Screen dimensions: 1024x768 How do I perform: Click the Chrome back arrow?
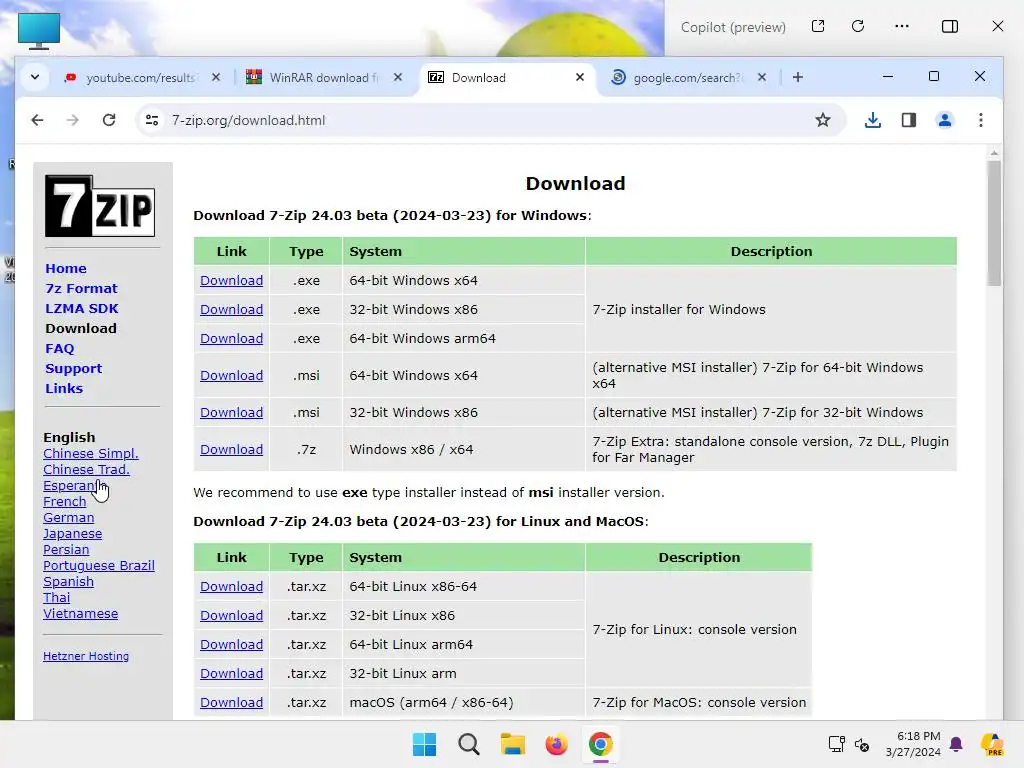point(37,120)
